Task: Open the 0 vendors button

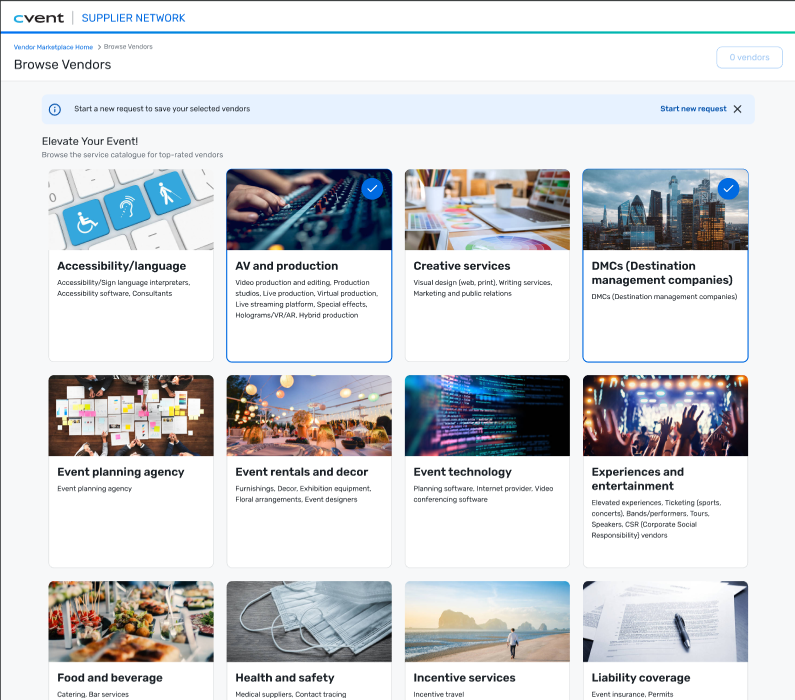Action: (x=749, y=57)
